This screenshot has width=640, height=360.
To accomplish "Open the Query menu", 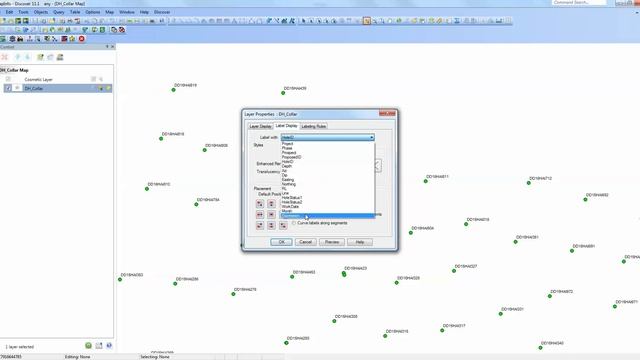I will [x=59, y=12].
